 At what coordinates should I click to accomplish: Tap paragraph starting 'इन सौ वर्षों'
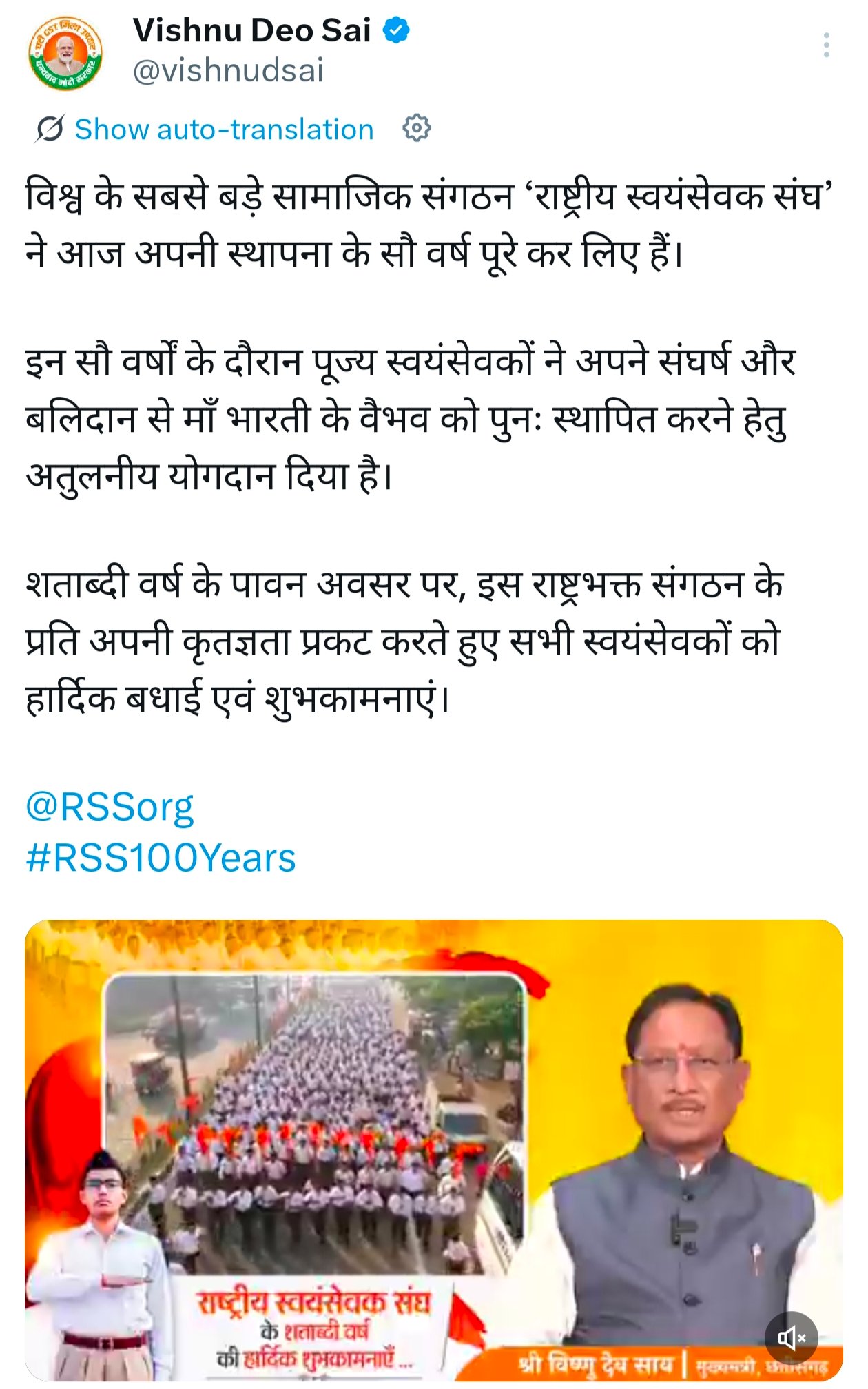411,419
